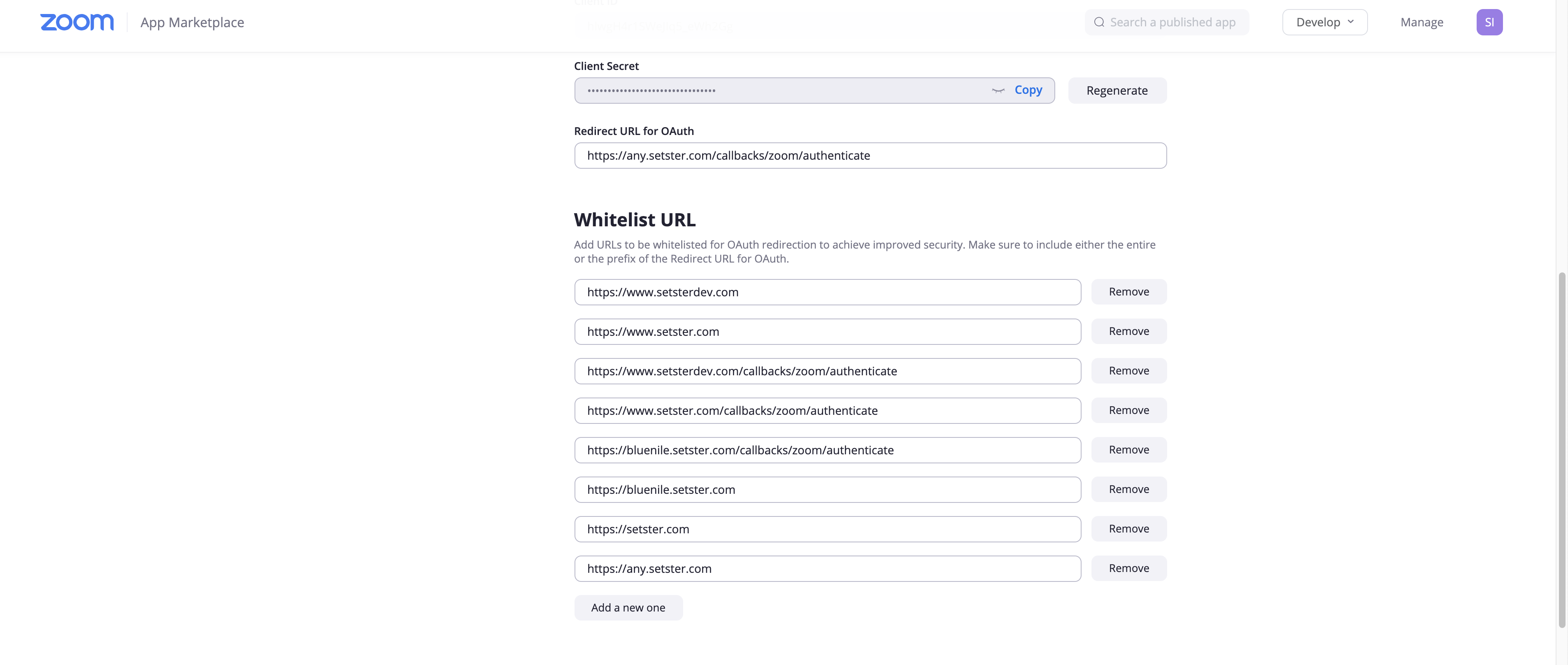The height and width of the screenshot is (665, 1568).
Task: Remove the https://any.setster.com entry
Action: click(1128, 568)
